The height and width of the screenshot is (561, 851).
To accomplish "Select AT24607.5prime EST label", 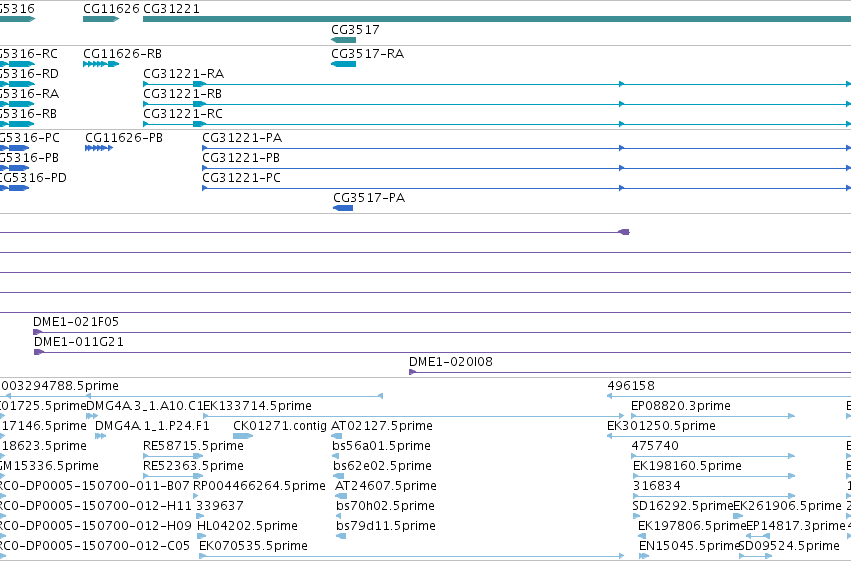I will pyautogui.click(x=386, y=486).
